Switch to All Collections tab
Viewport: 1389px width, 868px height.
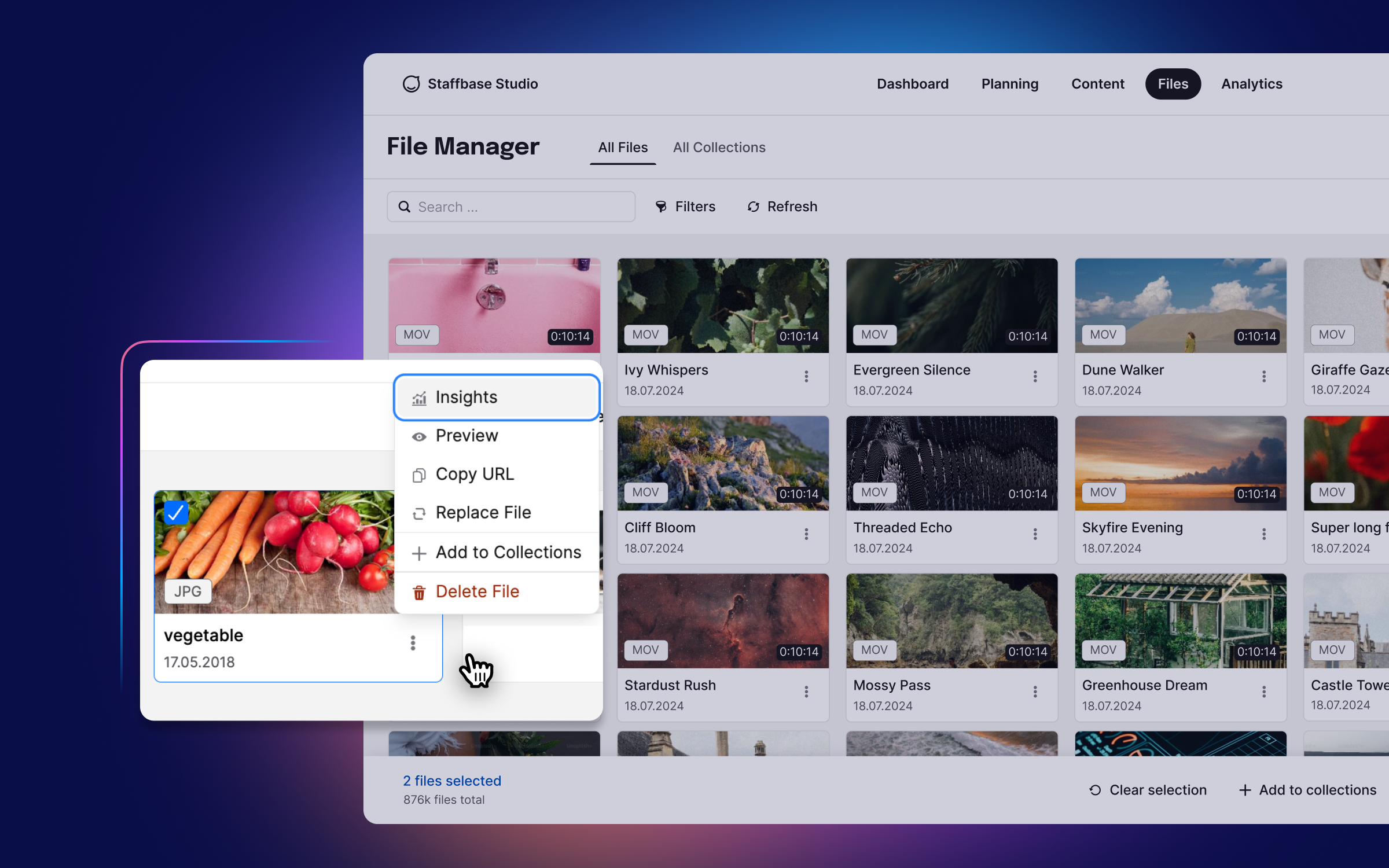point(719,148)
